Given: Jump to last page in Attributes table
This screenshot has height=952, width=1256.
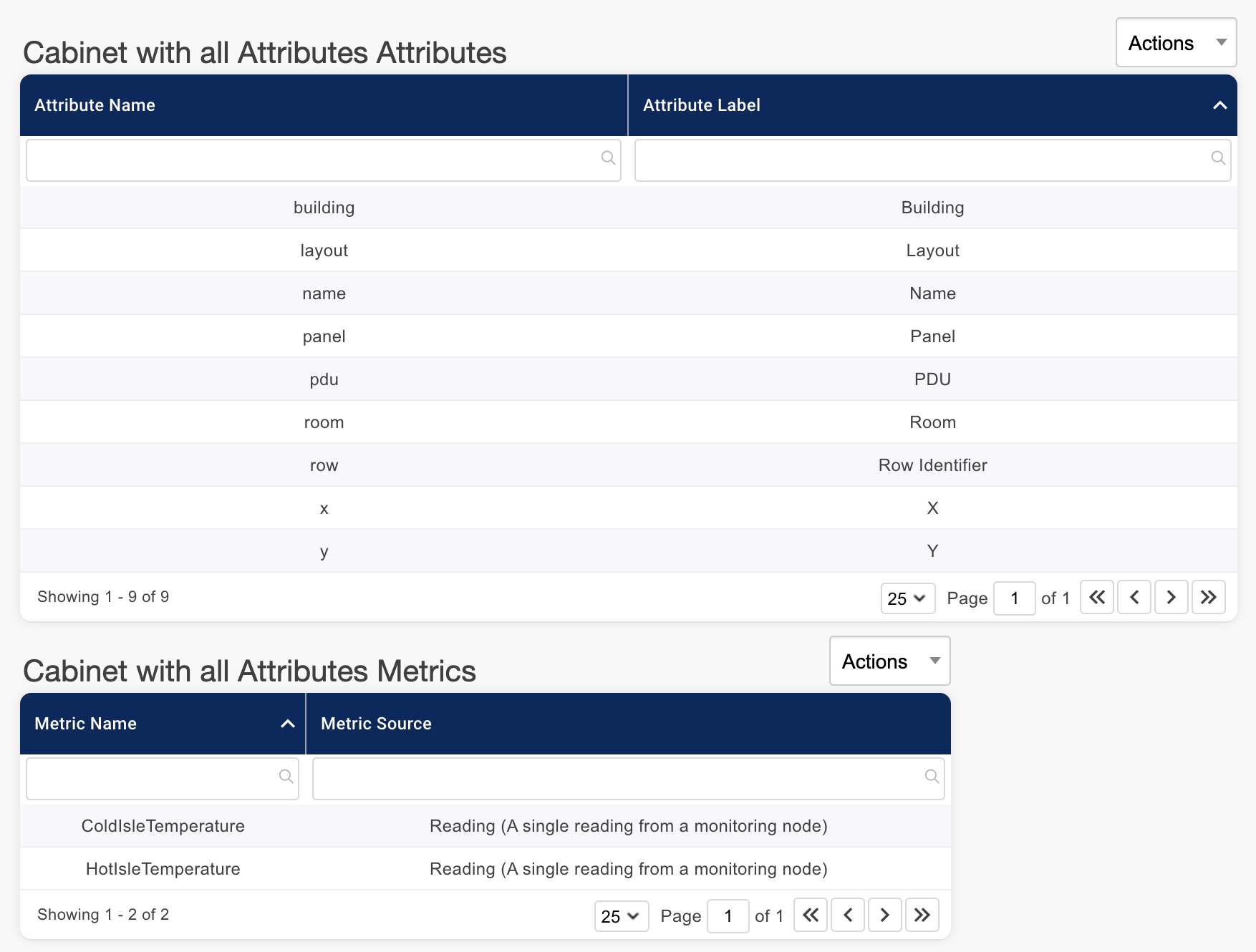Looking at the screenshot, I should click(1208, 598).
